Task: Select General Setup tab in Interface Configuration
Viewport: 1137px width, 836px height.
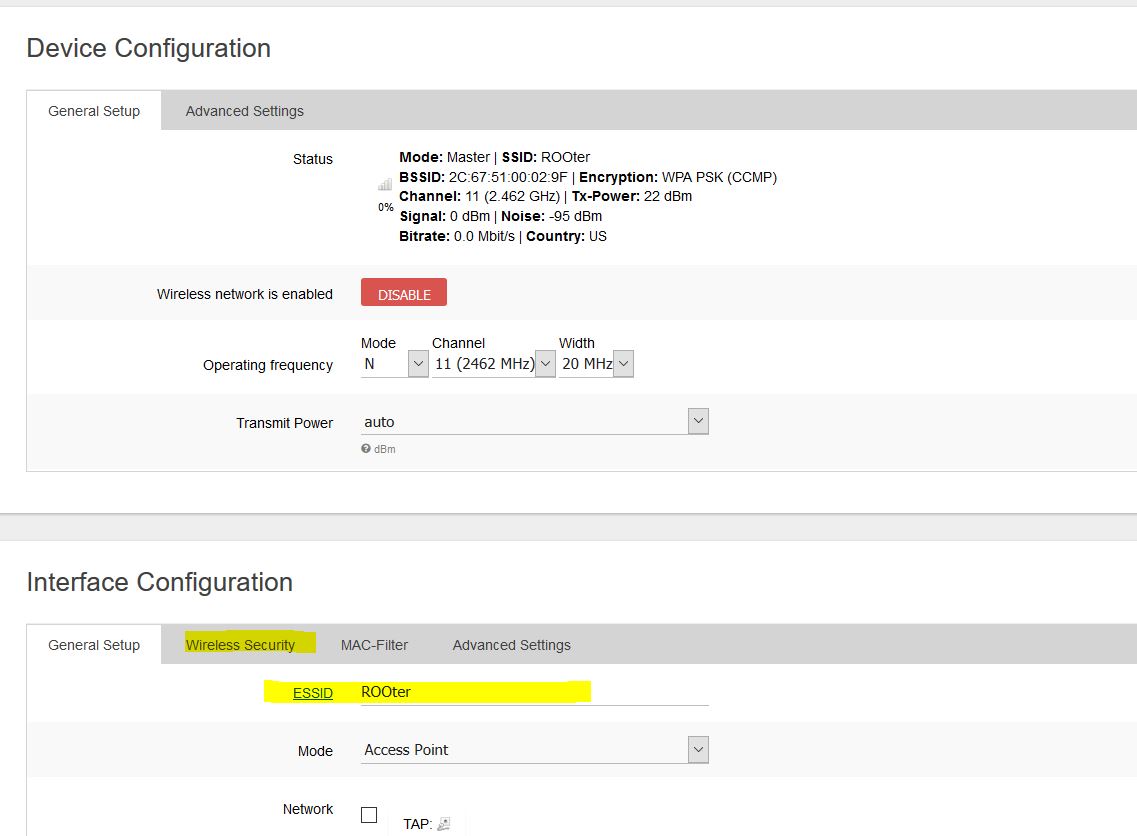Action: click(x=94, y=645)
